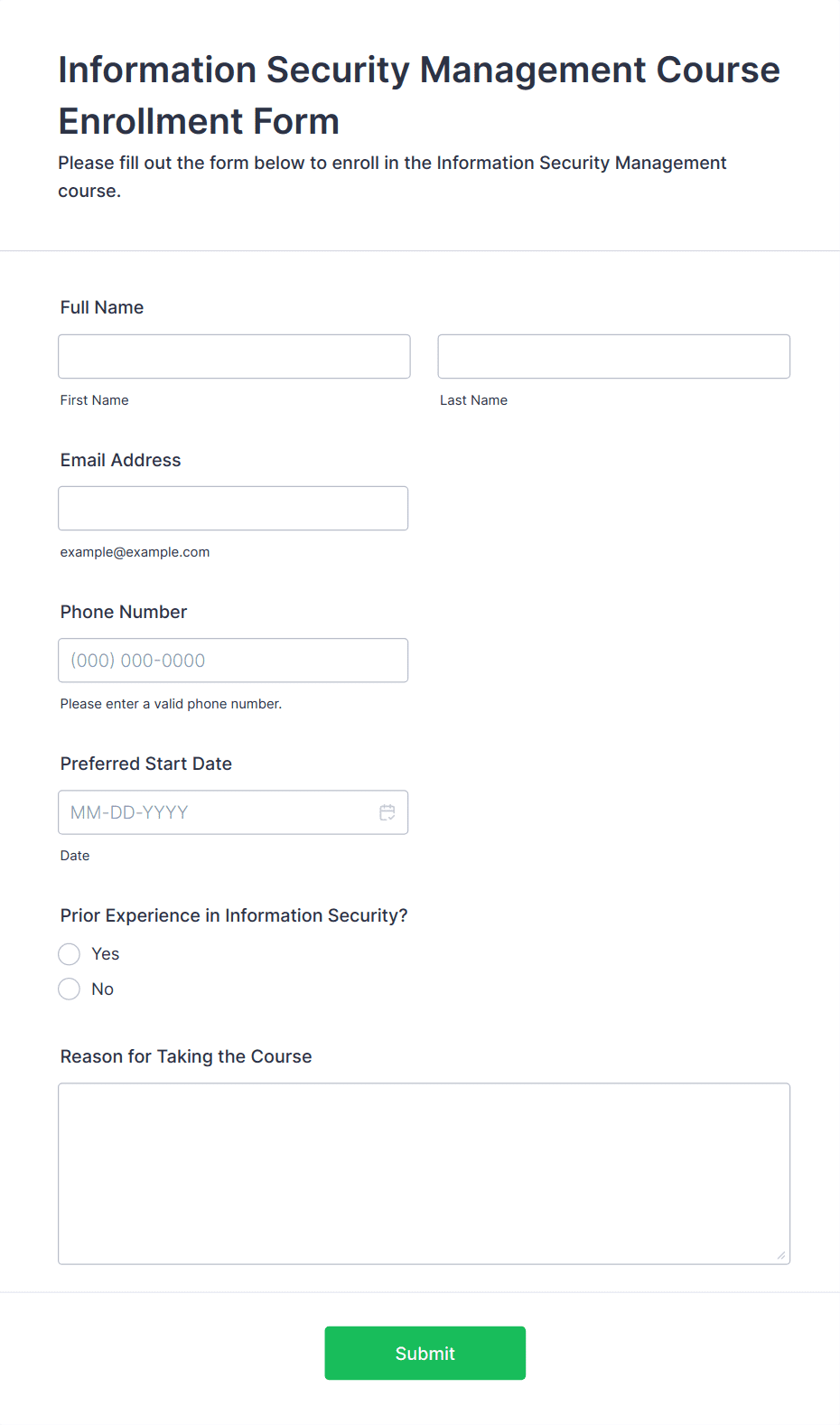Click the Email Address label
This screenshot has width=840, height=1425.
[121, 460]
